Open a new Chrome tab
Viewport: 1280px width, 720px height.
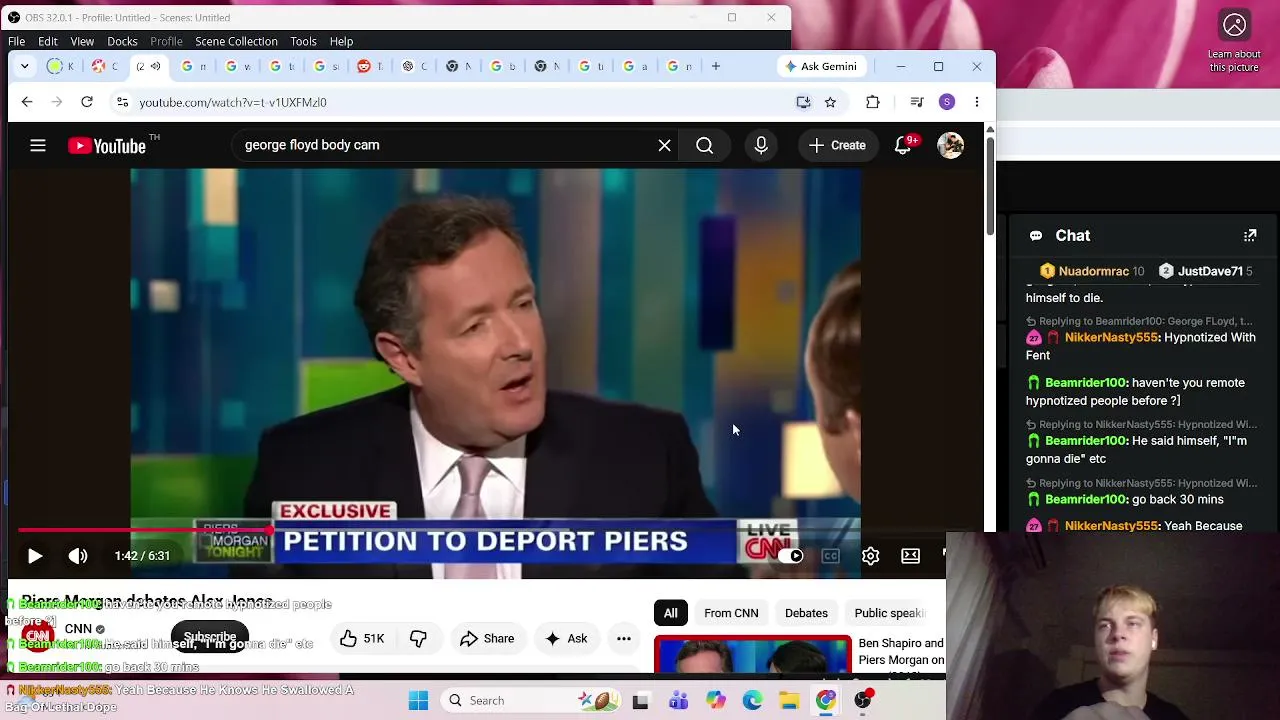point(716,66)
